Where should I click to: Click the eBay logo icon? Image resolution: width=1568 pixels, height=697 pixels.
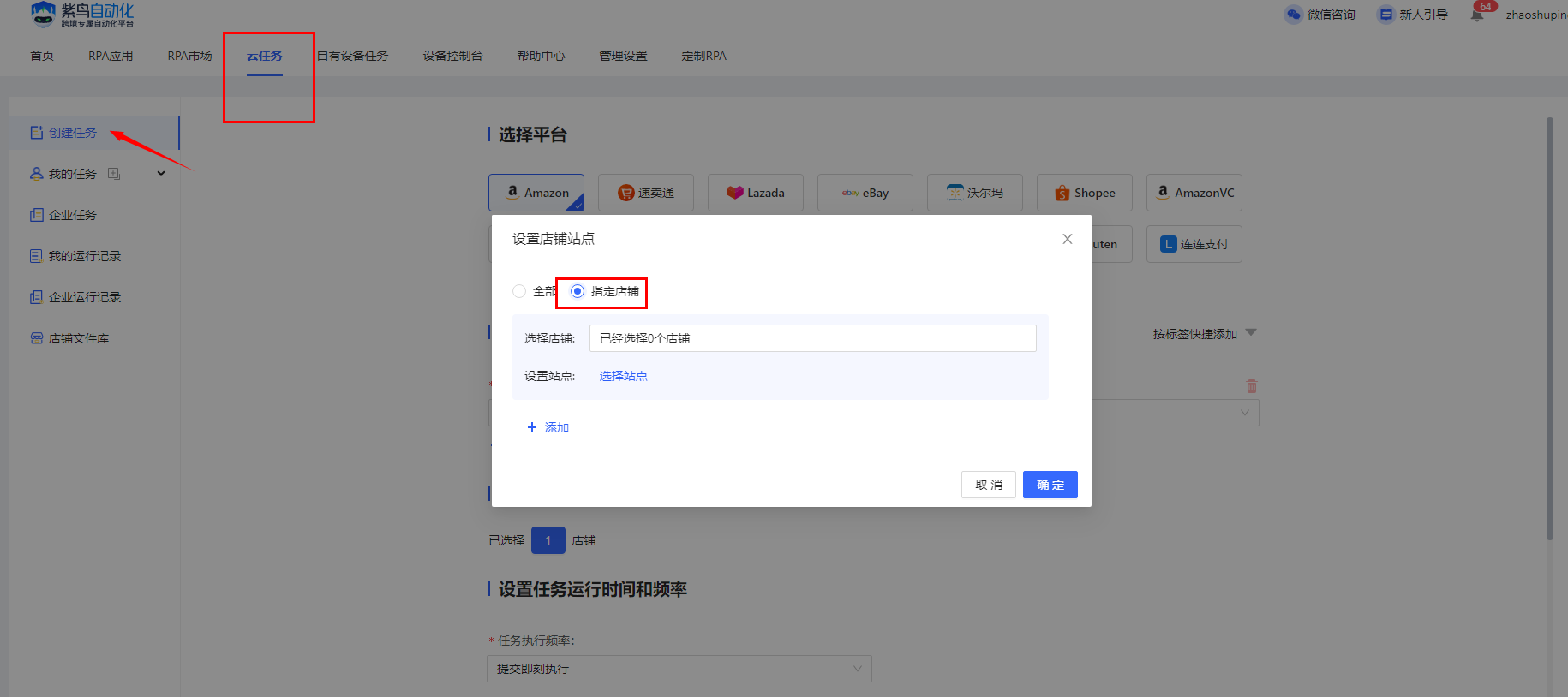click(850, 193)
